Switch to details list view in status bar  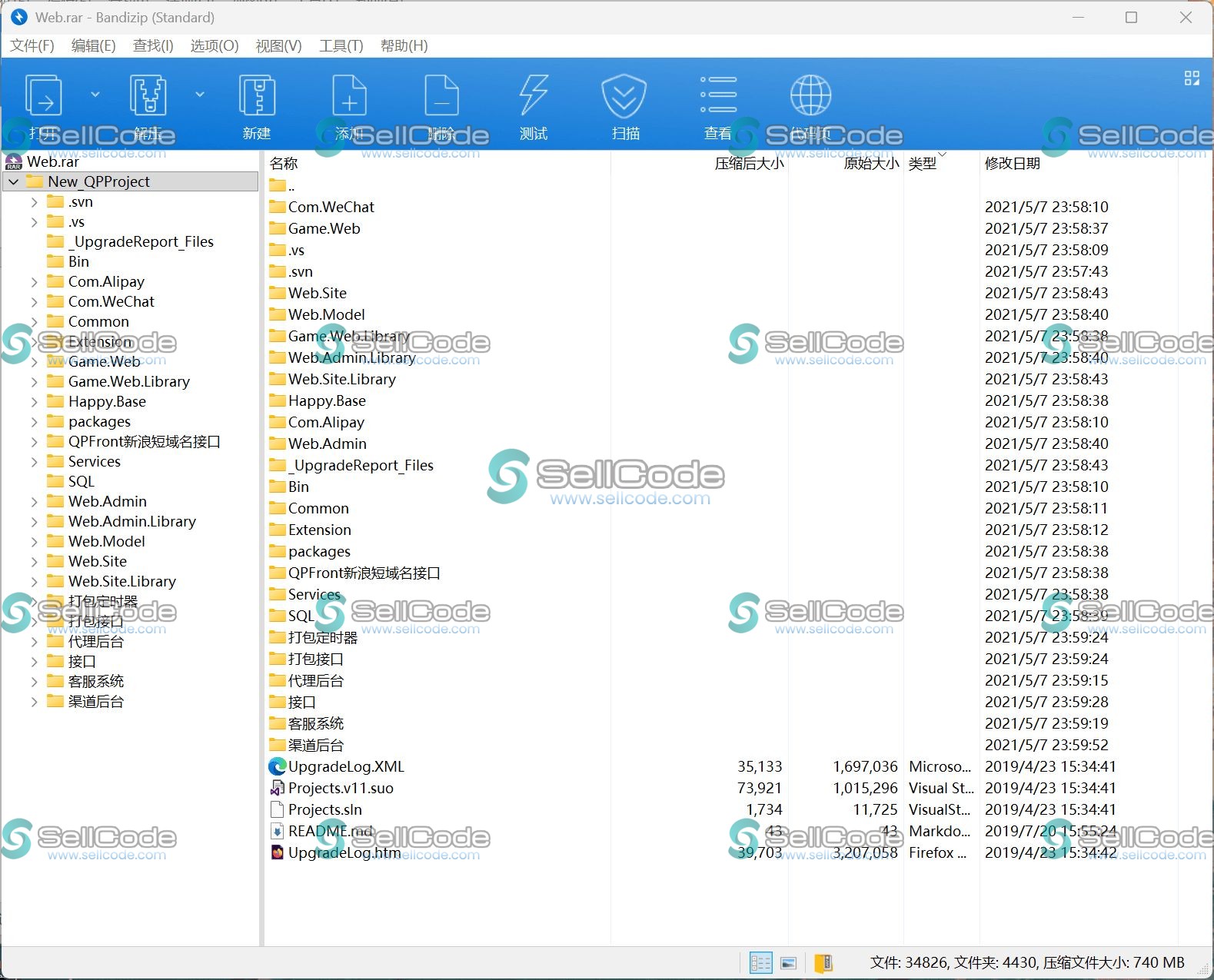coord(760,962)
